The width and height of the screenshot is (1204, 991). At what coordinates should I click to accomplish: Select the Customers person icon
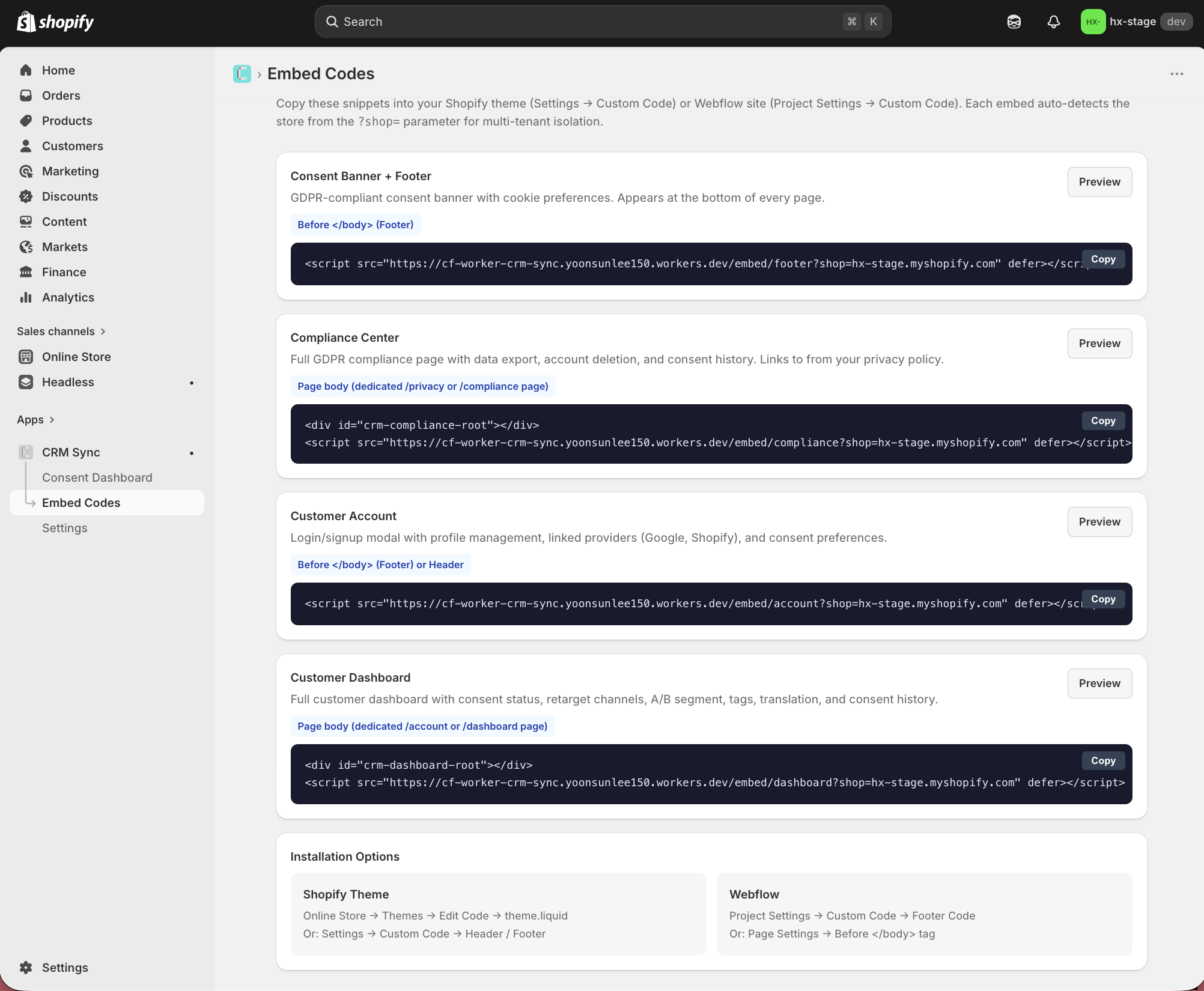(26, 146)
